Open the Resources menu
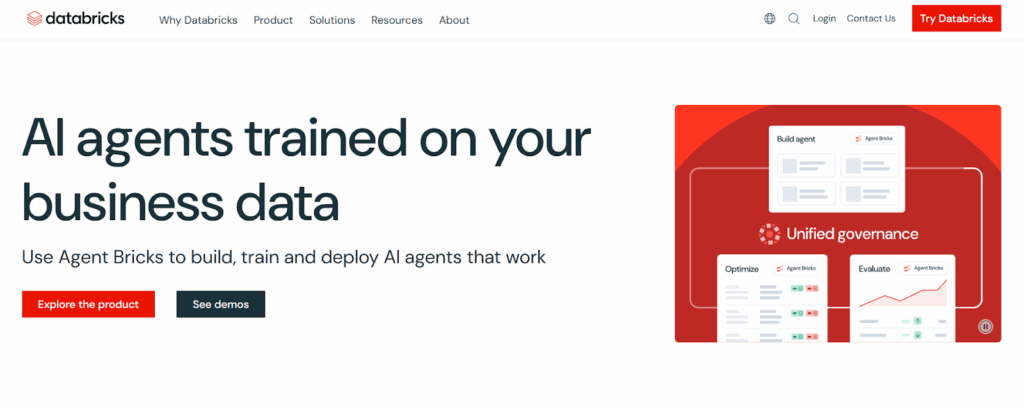Screen dimensions: 1024x407 coord(396,20)
